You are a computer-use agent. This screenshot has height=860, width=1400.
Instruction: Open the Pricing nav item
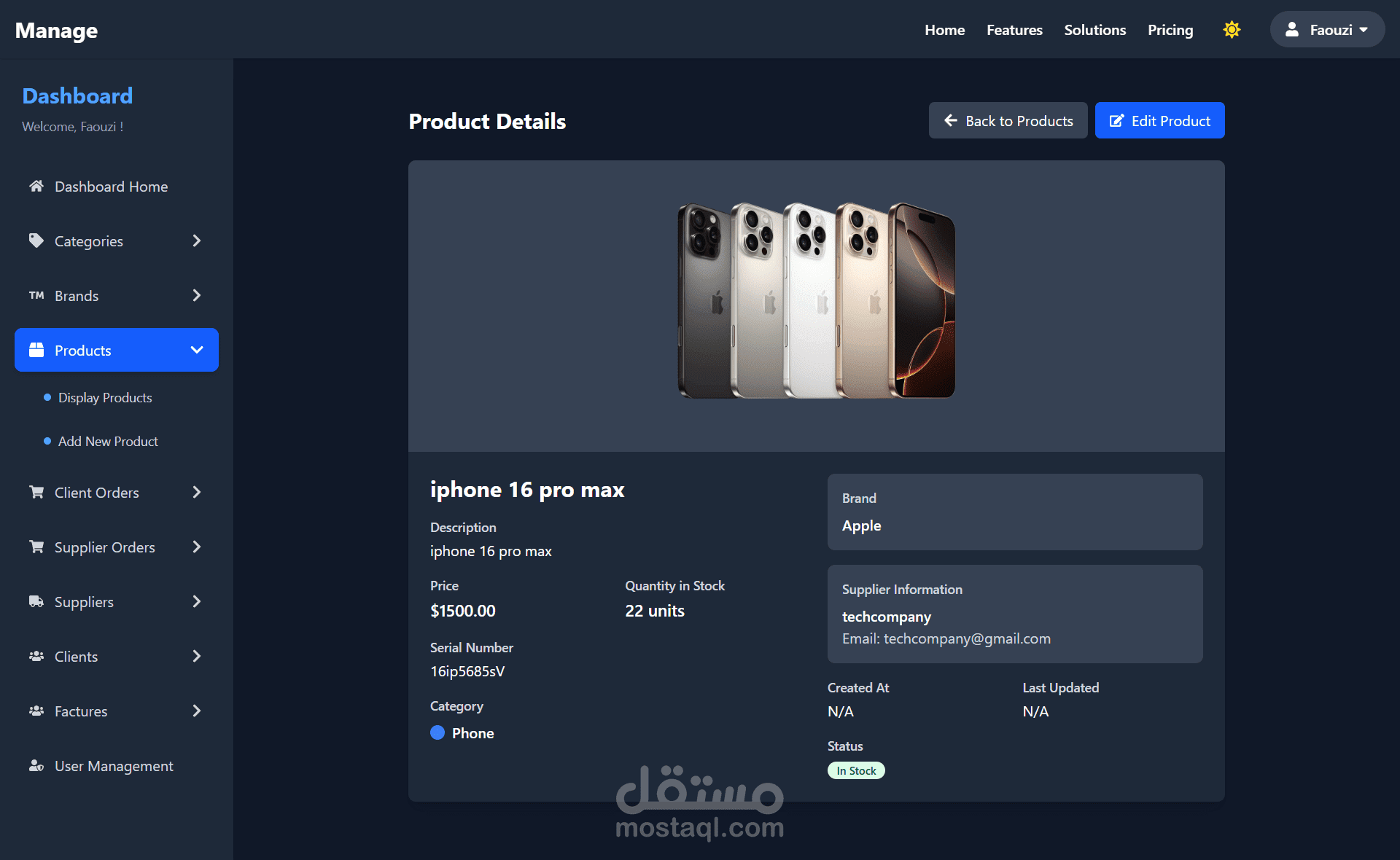point(1170,30)
